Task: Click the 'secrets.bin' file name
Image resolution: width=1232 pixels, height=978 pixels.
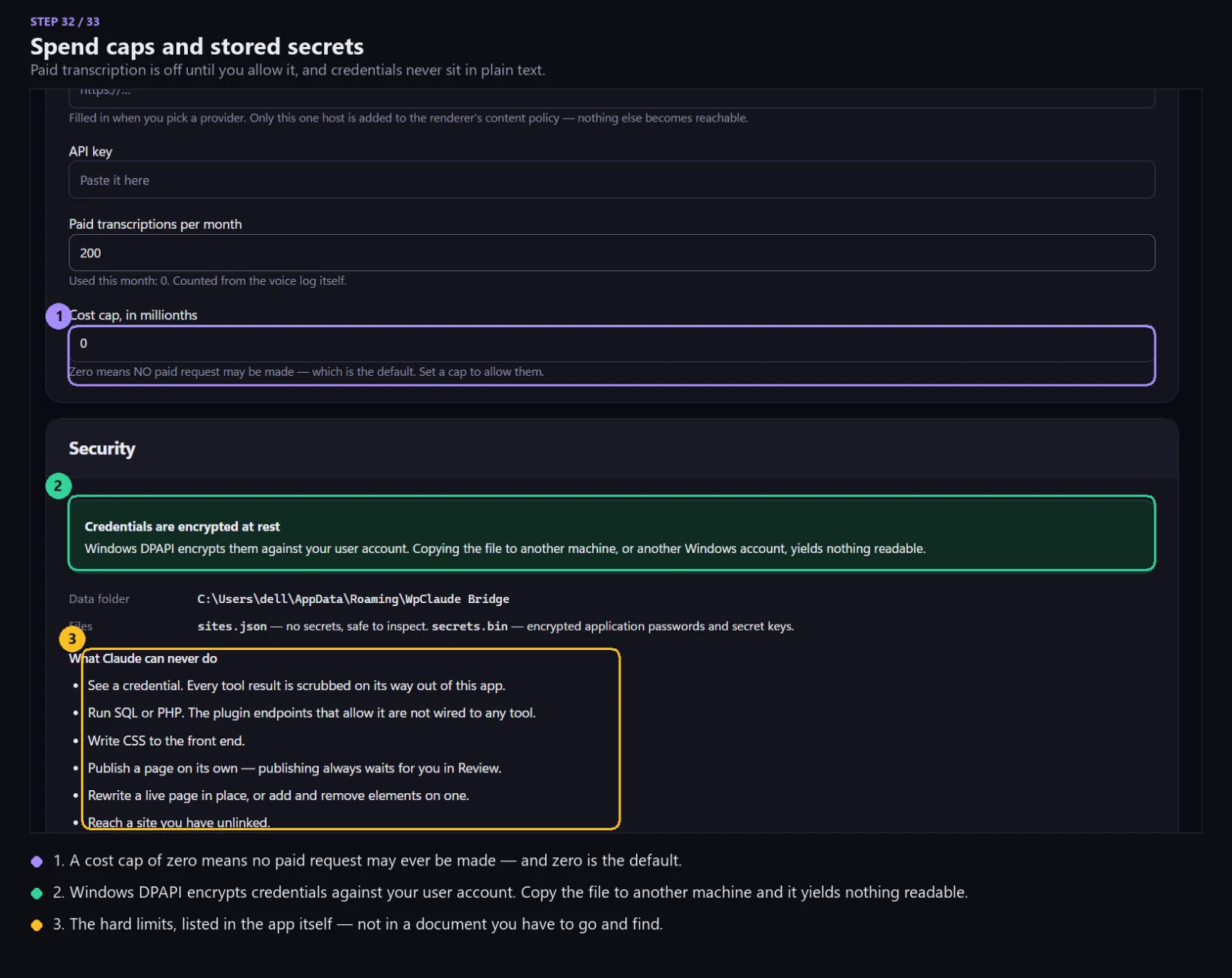Action: click(470, 626)
